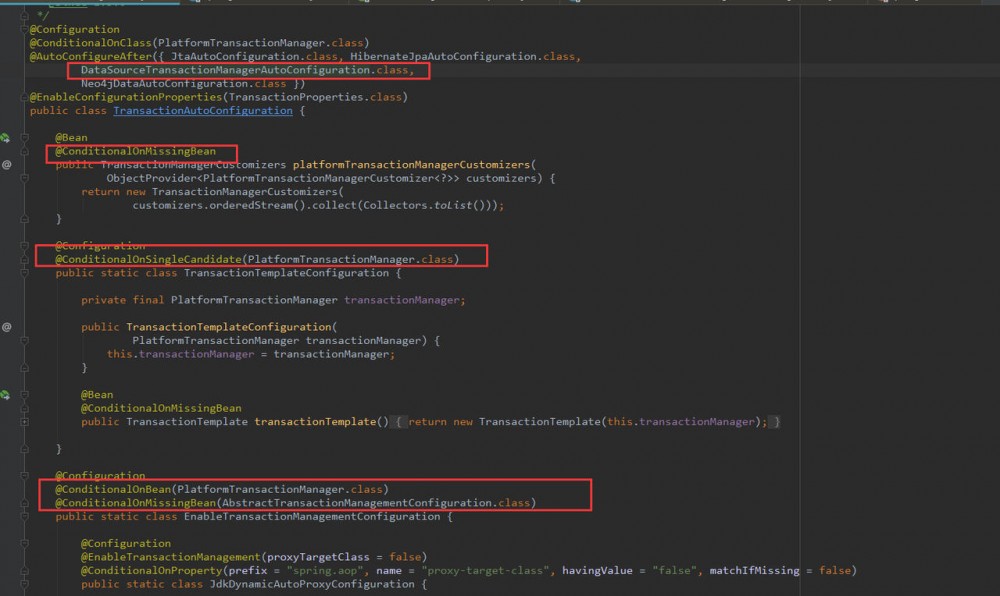Click the @ gutter icon next to platformTransactionManagerCustomizers method

6,164
